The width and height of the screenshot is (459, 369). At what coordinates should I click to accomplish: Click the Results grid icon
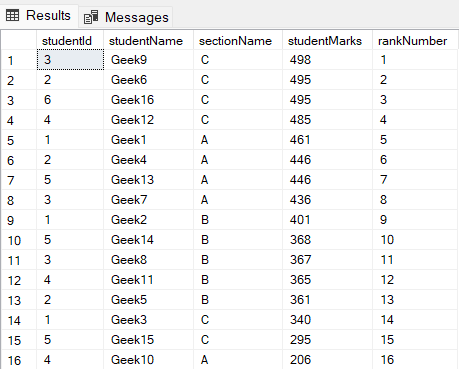(13, 15)
